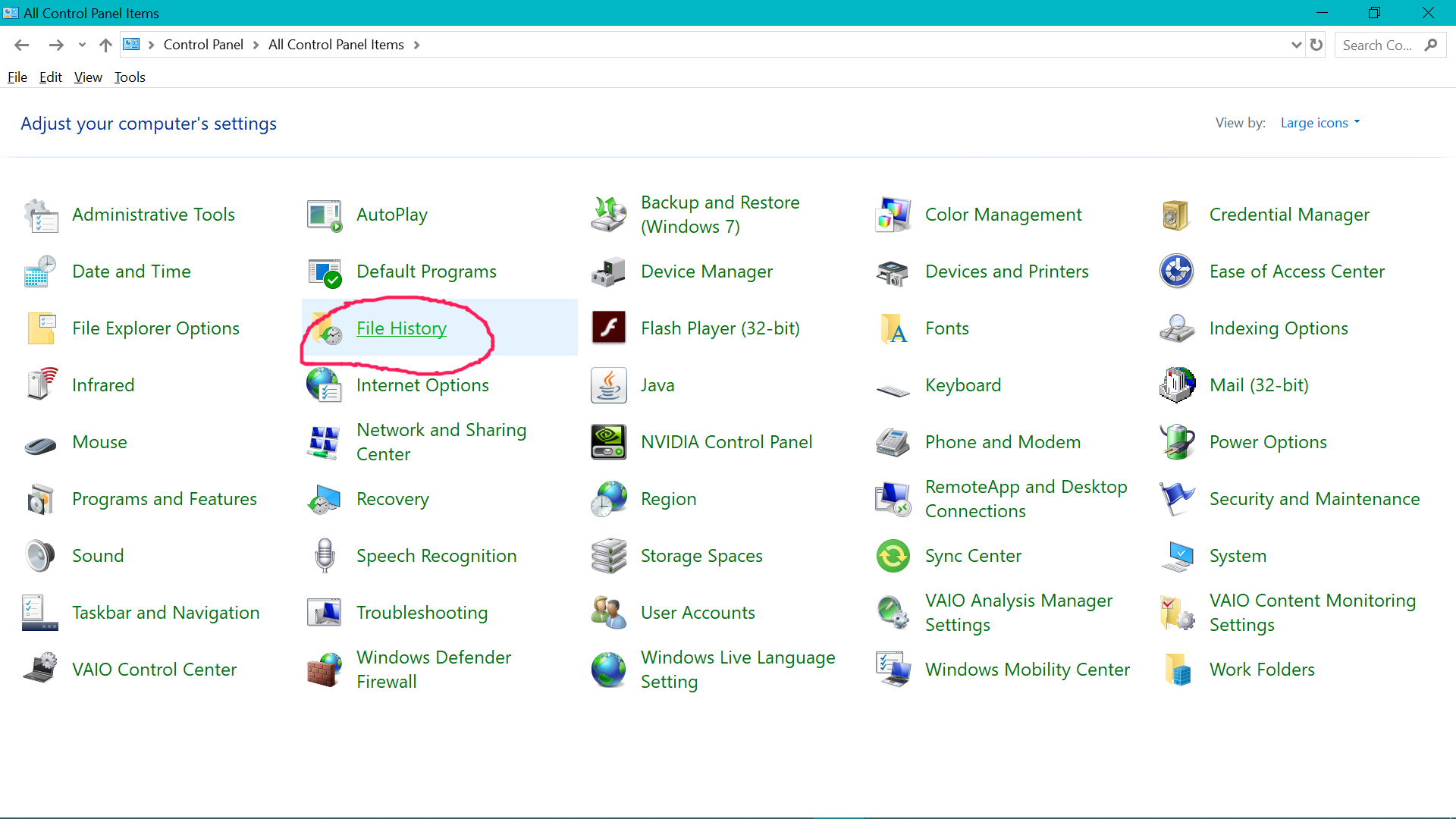Expand the View by Large icons dropdown
Viewport: 1456px width, 819px height.
click(x=1320, y=123)
